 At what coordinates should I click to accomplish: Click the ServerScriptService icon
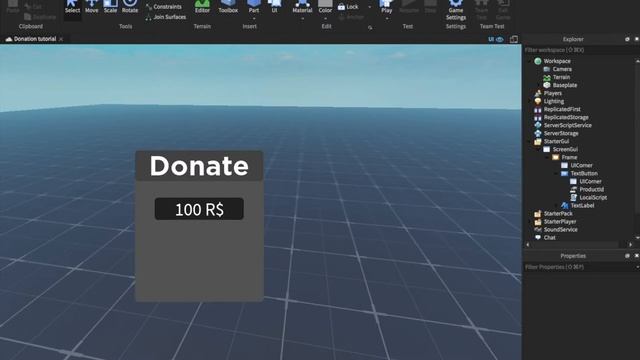(x=538, y=125)
